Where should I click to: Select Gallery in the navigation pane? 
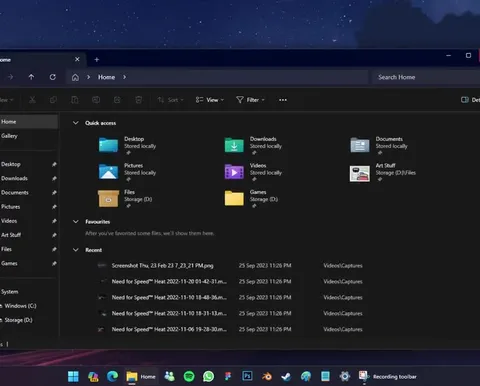click(x=29, y=136)
